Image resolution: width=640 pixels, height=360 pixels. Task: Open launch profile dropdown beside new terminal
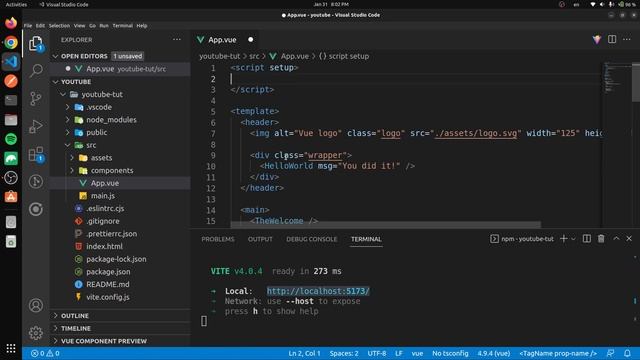tap(573, 239)
